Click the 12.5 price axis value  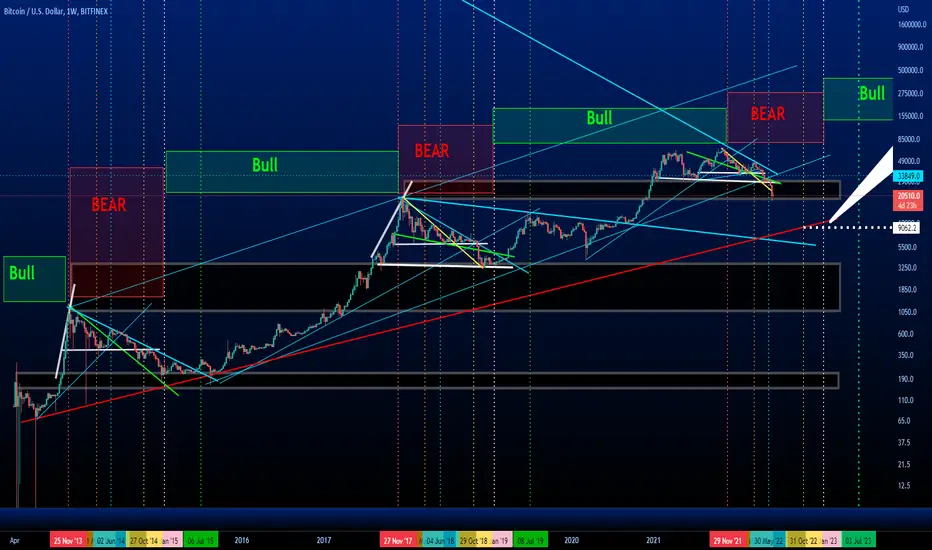pyautogui.click(x=904, y=485)
